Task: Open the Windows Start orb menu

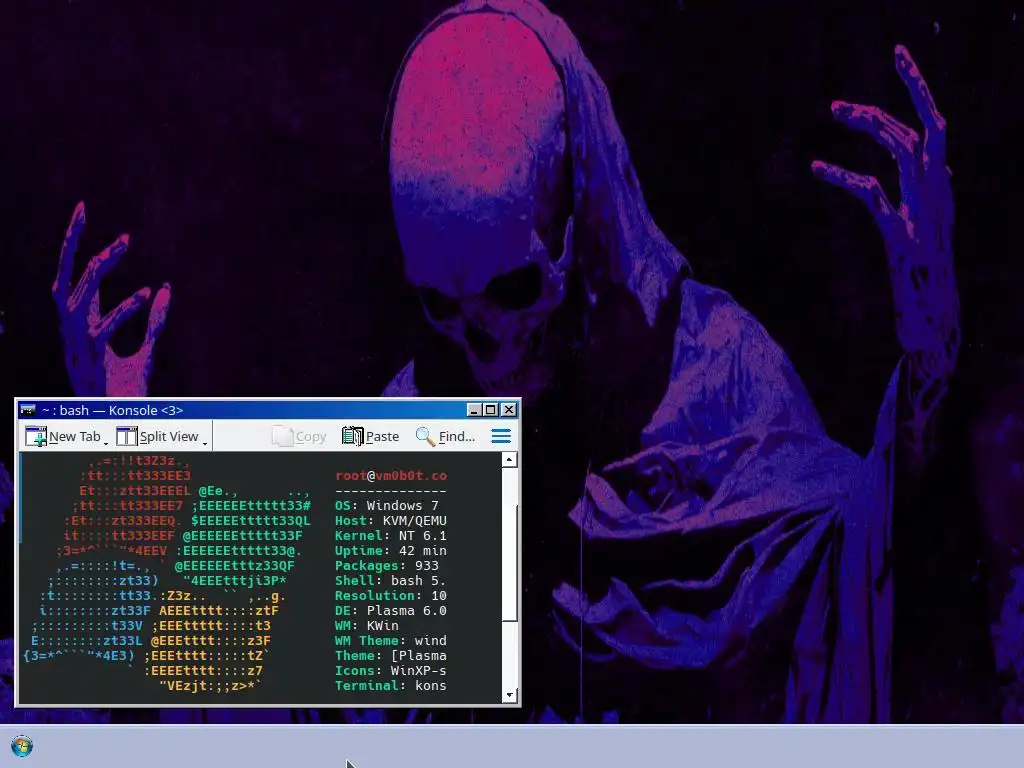Action: pos(22,746)
